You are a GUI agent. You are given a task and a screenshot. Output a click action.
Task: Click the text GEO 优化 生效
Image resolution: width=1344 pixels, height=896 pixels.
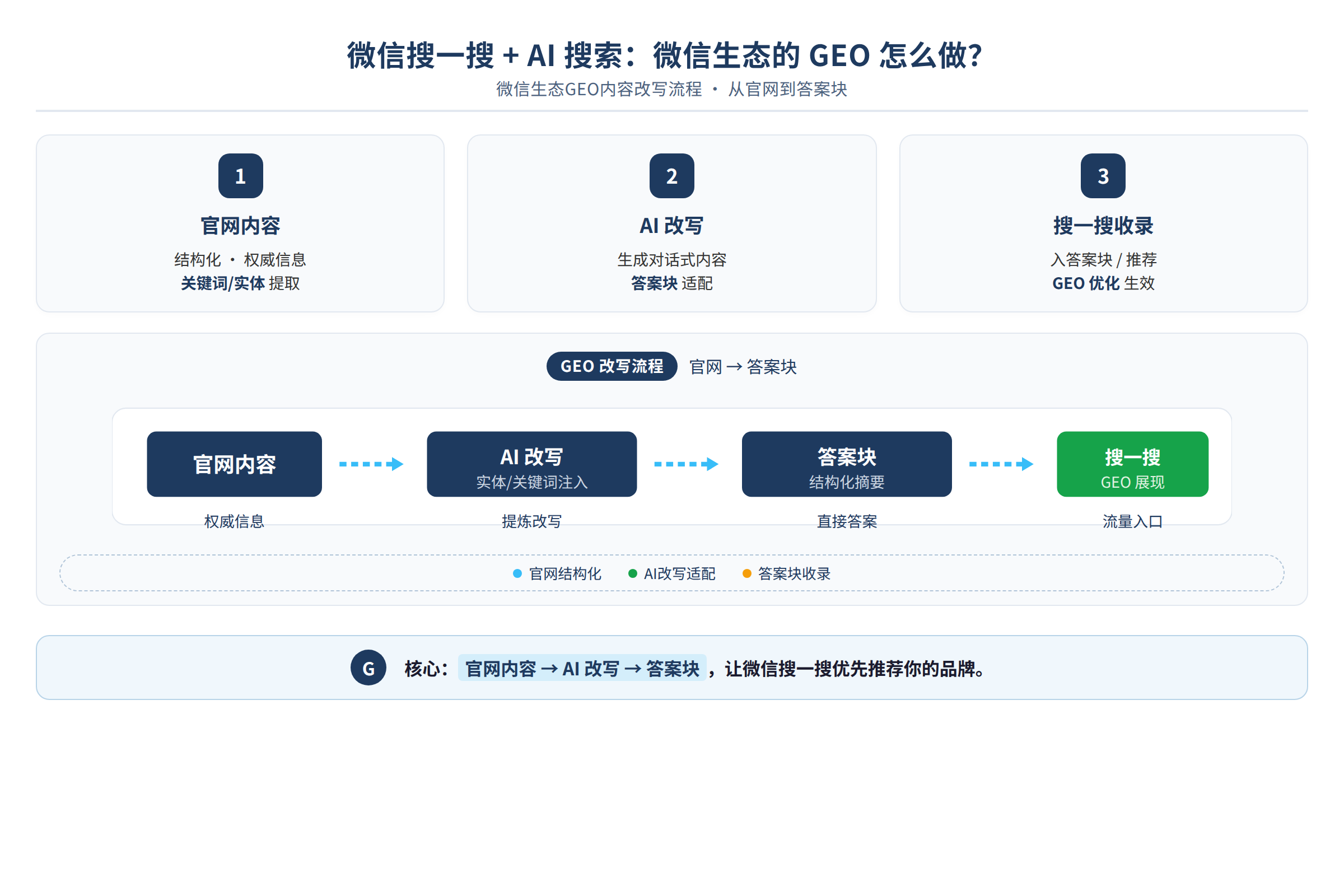coord(1103,283)
